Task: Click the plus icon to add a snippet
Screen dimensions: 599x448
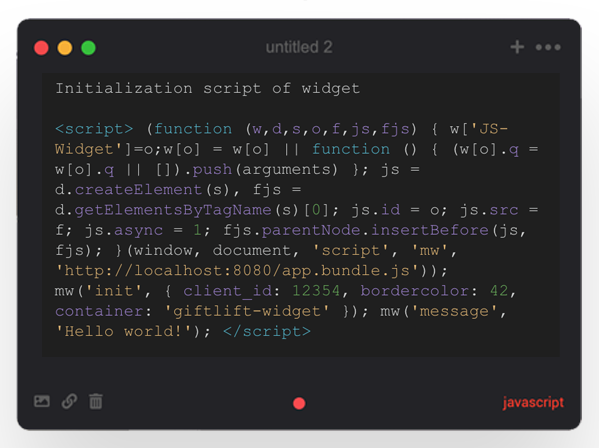Action: click(517, 47)
